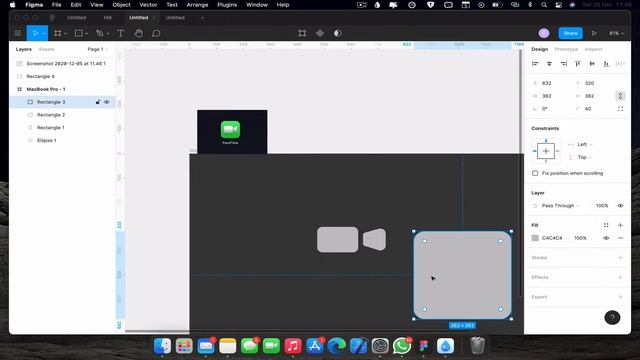Image resolution: width=640 pixels, height=360 pixels.
Task: Click the Edit Object icon in toolbar center
Action: tap(302, 33)
